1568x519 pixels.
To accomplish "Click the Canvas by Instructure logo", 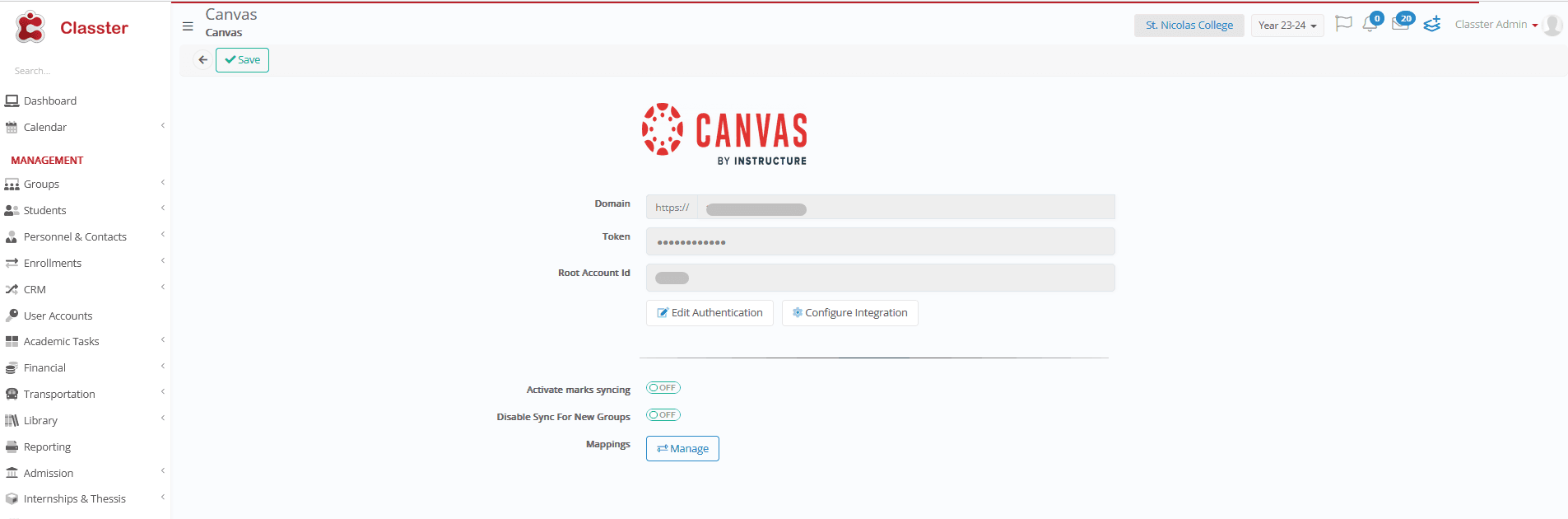I will pyautogui.click(x=724, y=134).
